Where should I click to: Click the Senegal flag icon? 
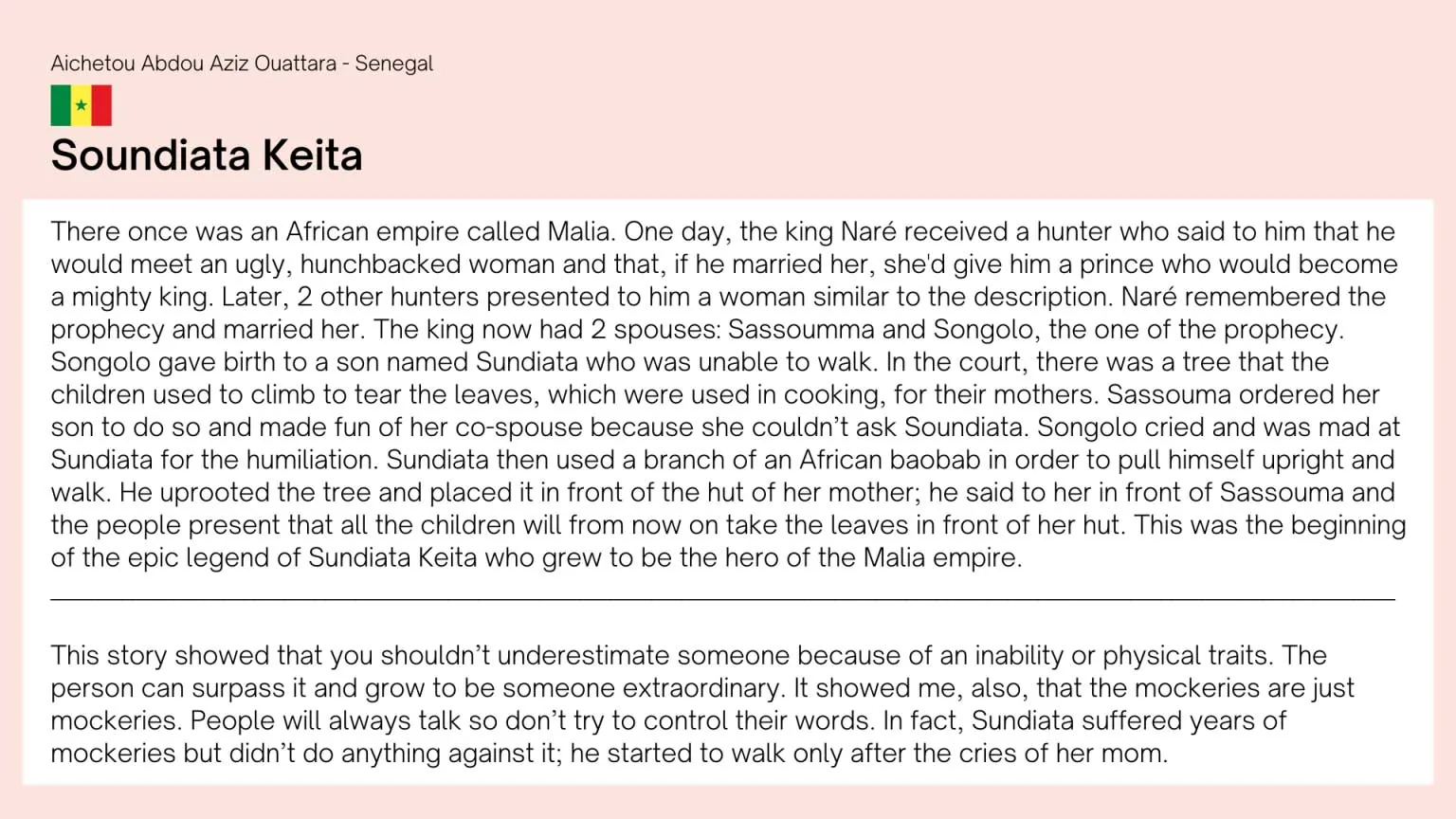click(82, 105)
